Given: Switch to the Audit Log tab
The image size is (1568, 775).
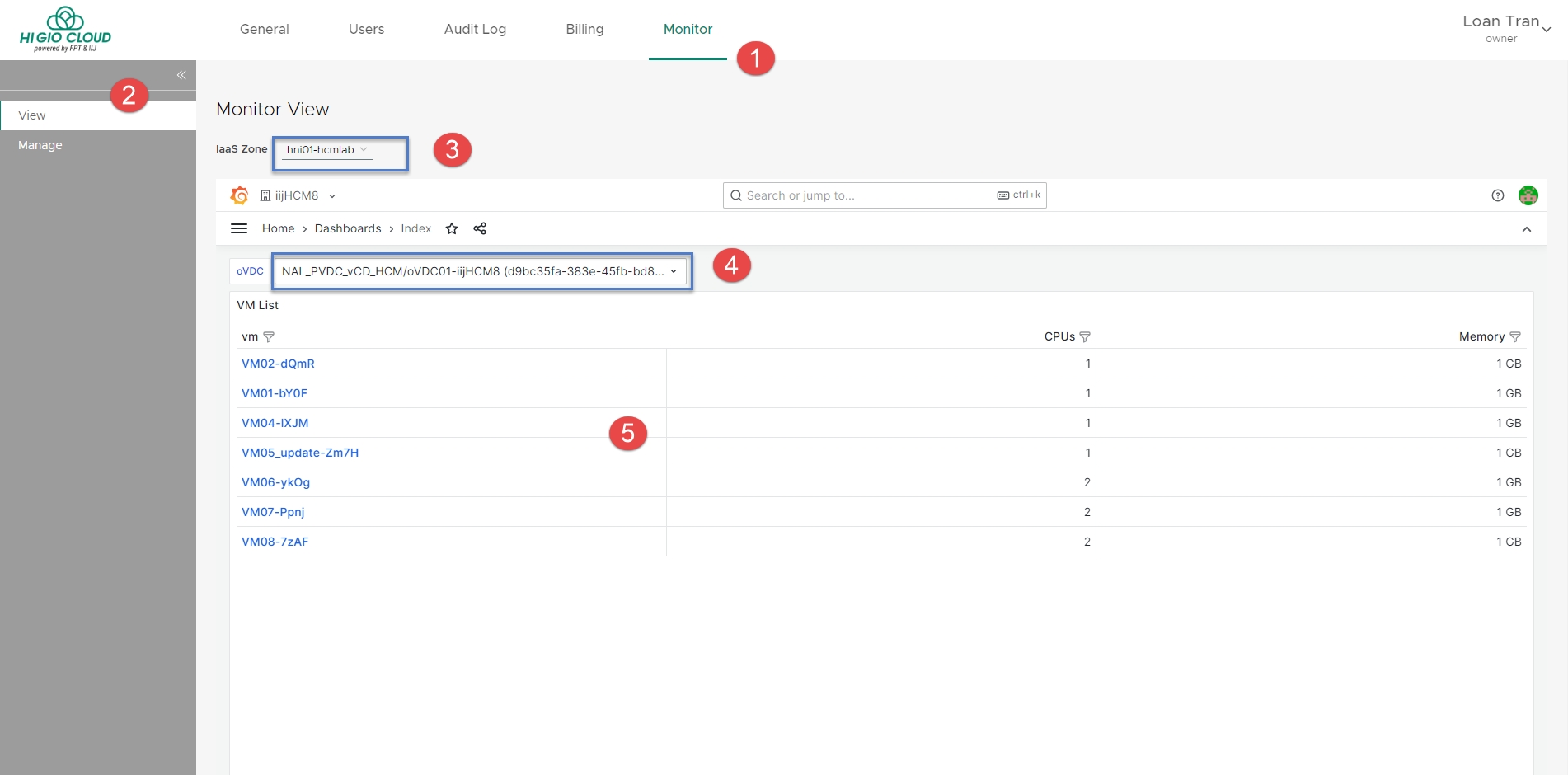Looking at the screenshot, I should [475, 29].
